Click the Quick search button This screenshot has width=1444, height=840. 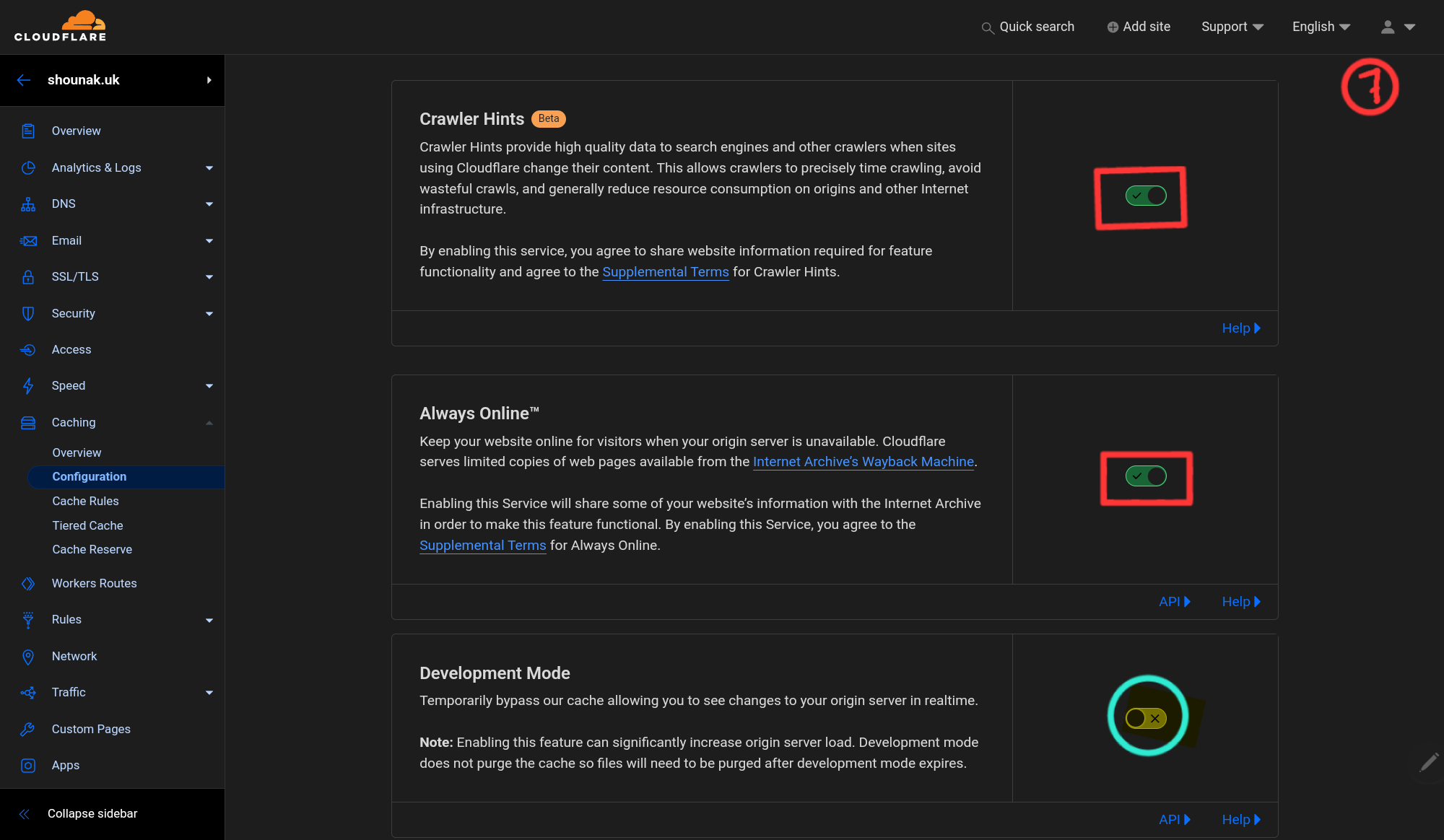[x=1029, y=27]
